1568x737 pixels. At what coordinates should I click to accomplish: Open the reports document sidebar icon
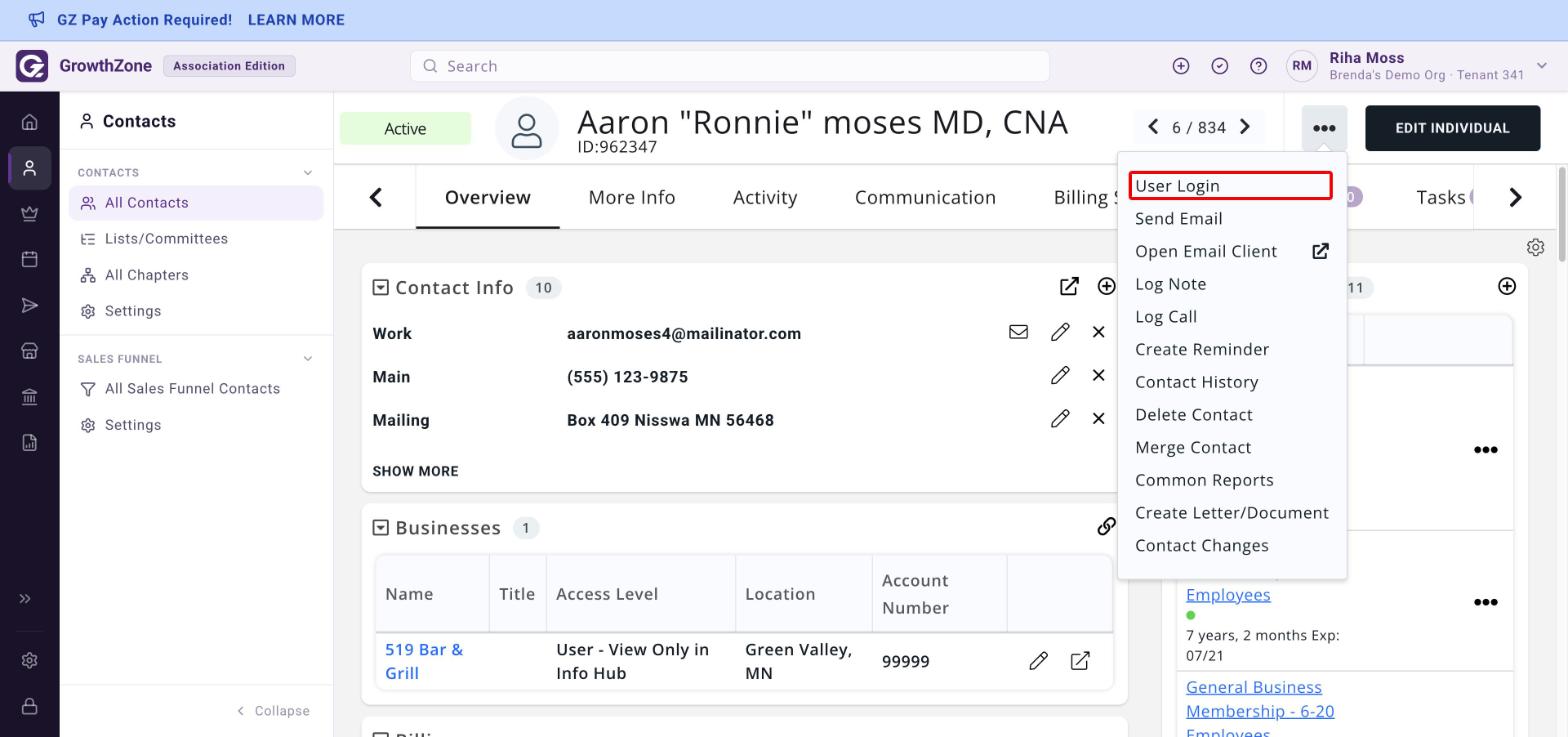coord(30,443)
